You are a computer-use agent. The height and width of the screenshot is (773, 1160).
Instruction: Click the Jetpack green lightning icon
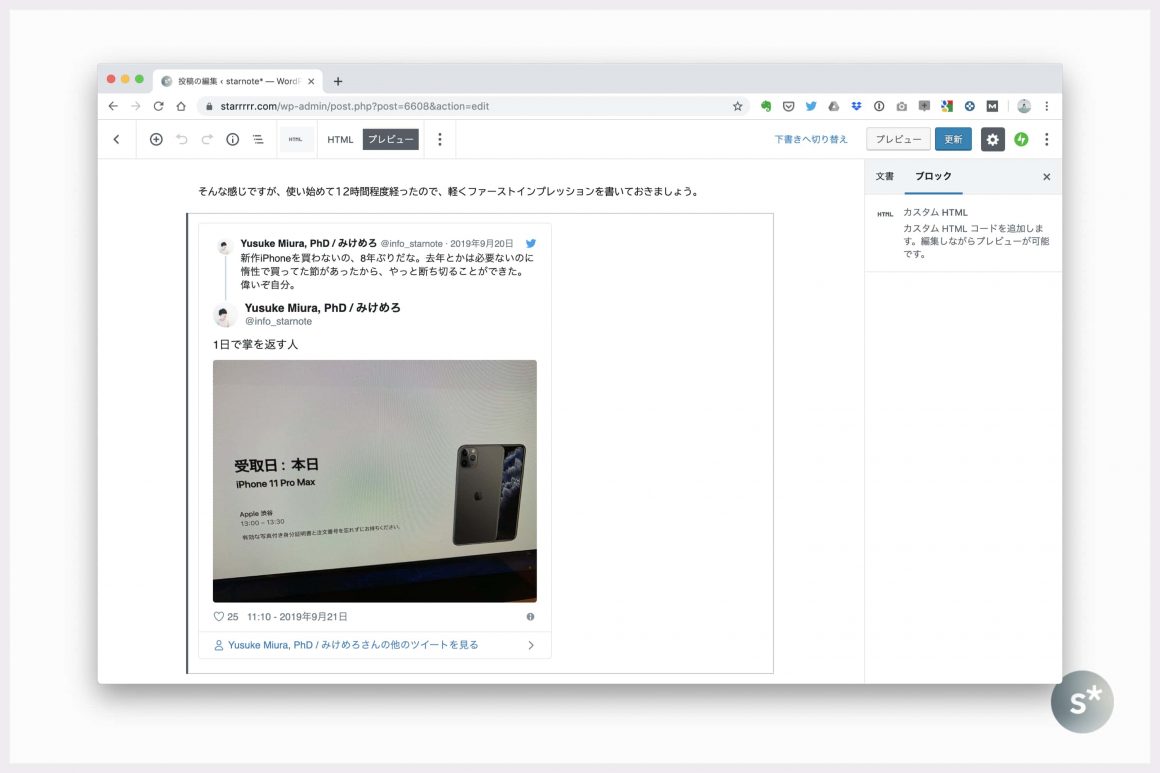coord(1021,140)
